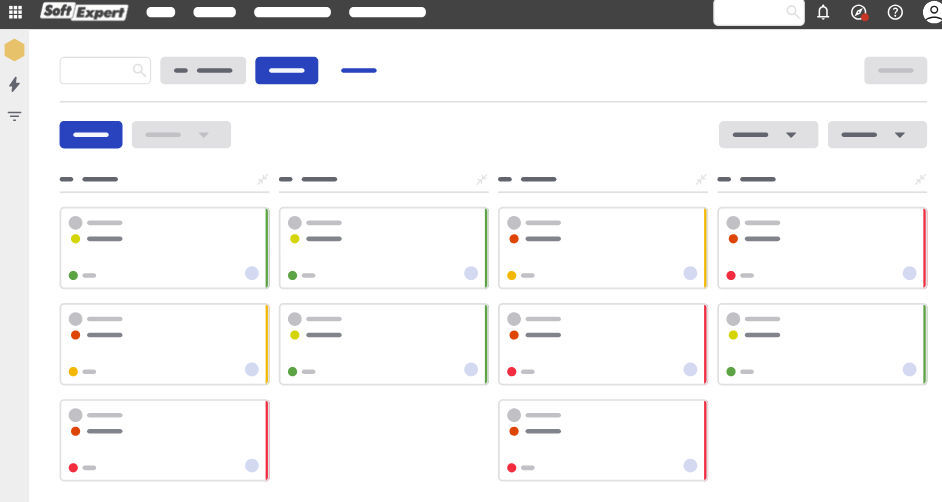
Task: Open the first of the two right-aligned dropdowns
Action: click(768, 135)
